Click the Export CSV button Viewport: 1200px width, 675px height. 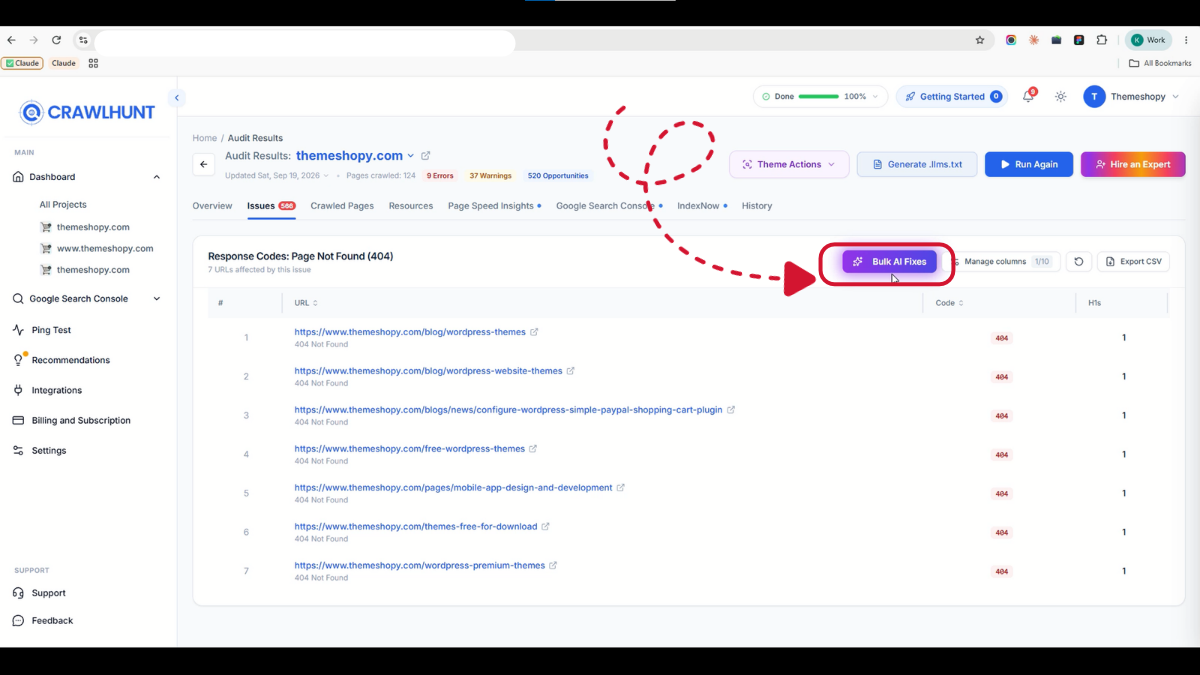point(1134,262)
